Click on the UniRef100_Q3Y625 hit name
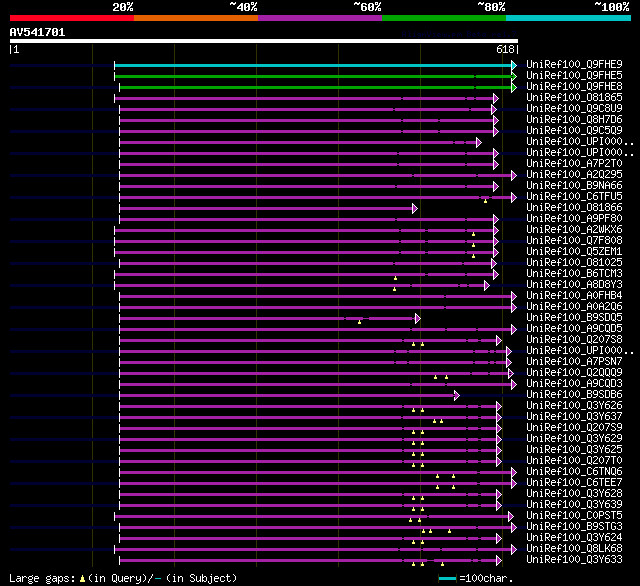 tap(574, 450)
